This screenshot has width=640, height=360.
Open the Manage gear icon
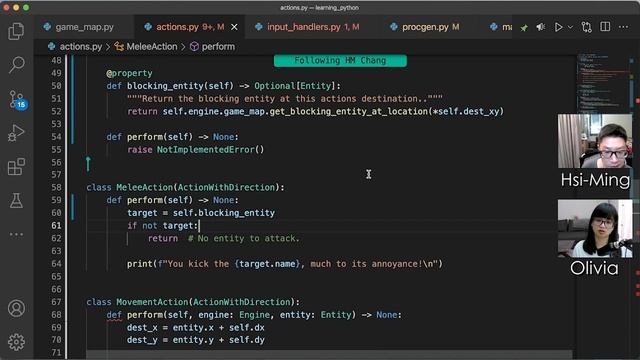(x=16, y=342)
